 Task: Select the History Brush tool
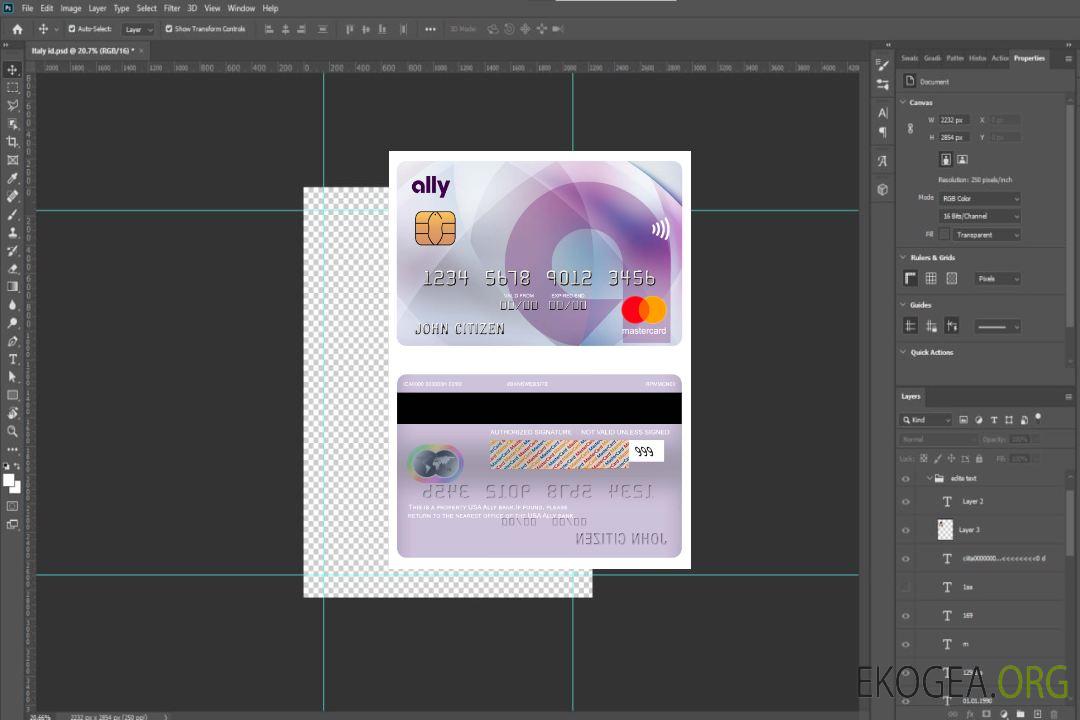tap(12, 251)
